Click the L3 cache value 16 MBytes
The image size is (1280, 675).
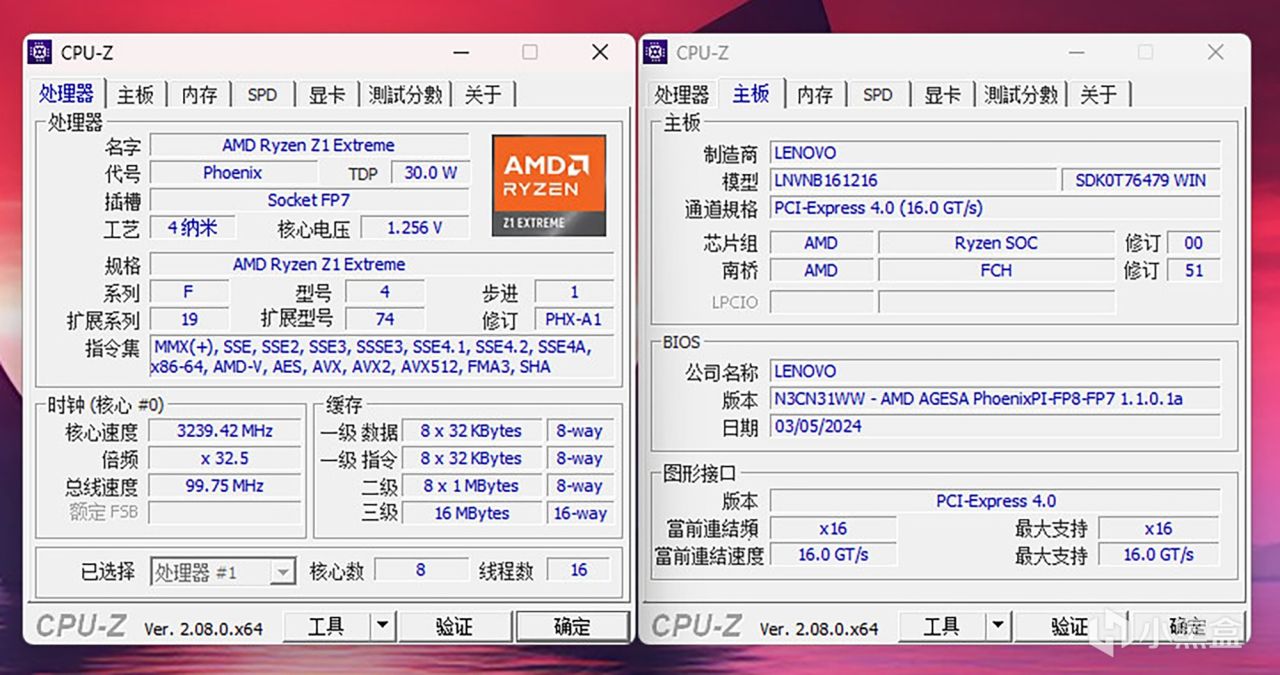(471, 513)
